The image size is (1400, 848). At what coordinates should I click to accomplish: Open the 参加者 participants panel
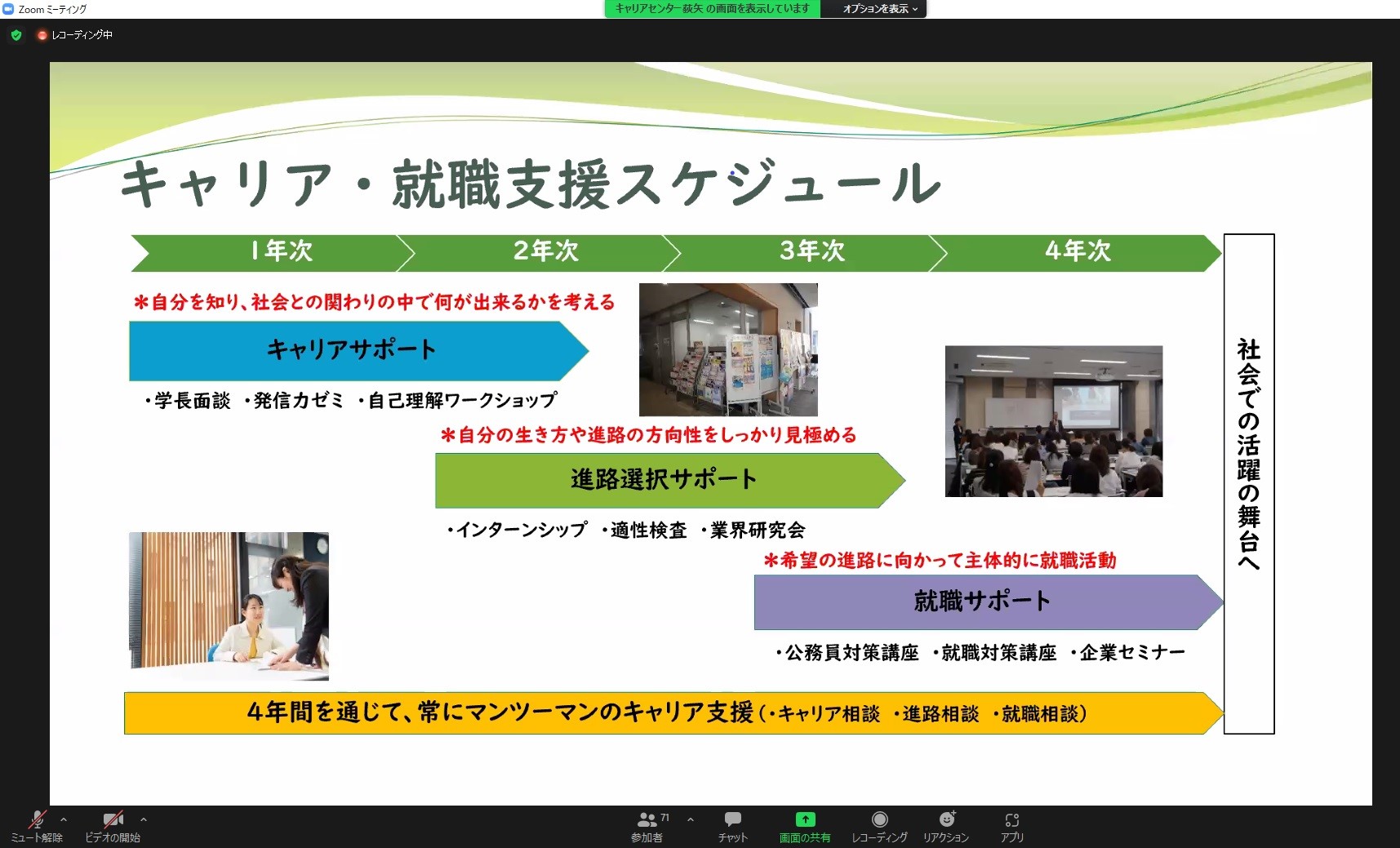click(647, 826)
